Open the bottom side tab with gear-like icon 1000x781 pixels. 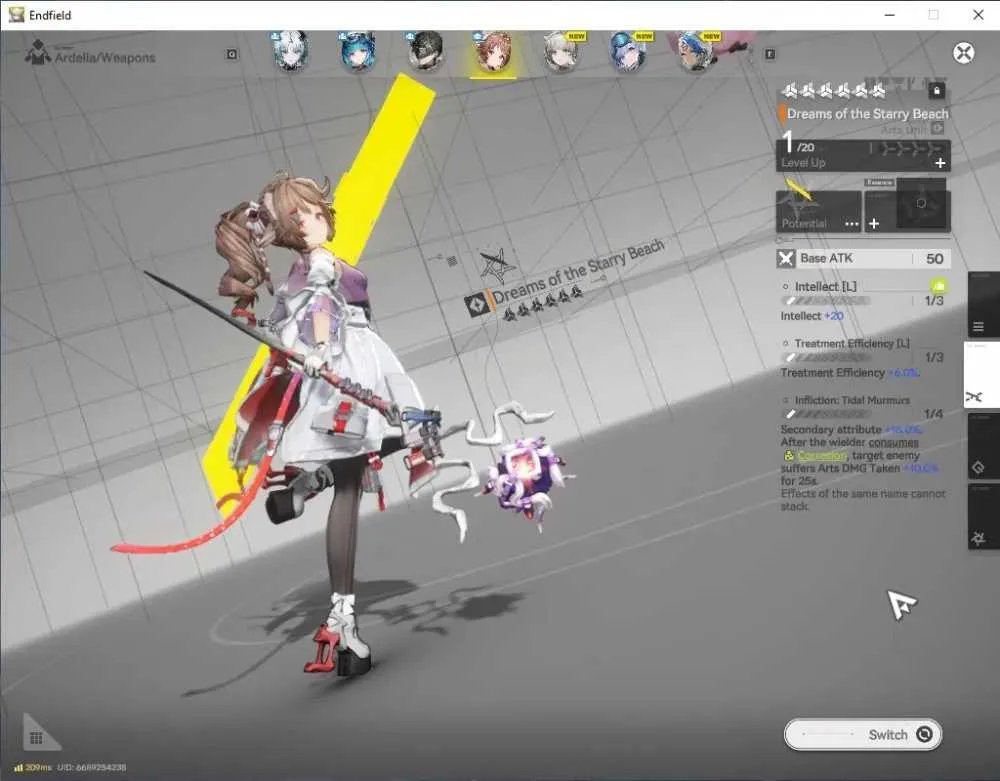pos(983,516)
